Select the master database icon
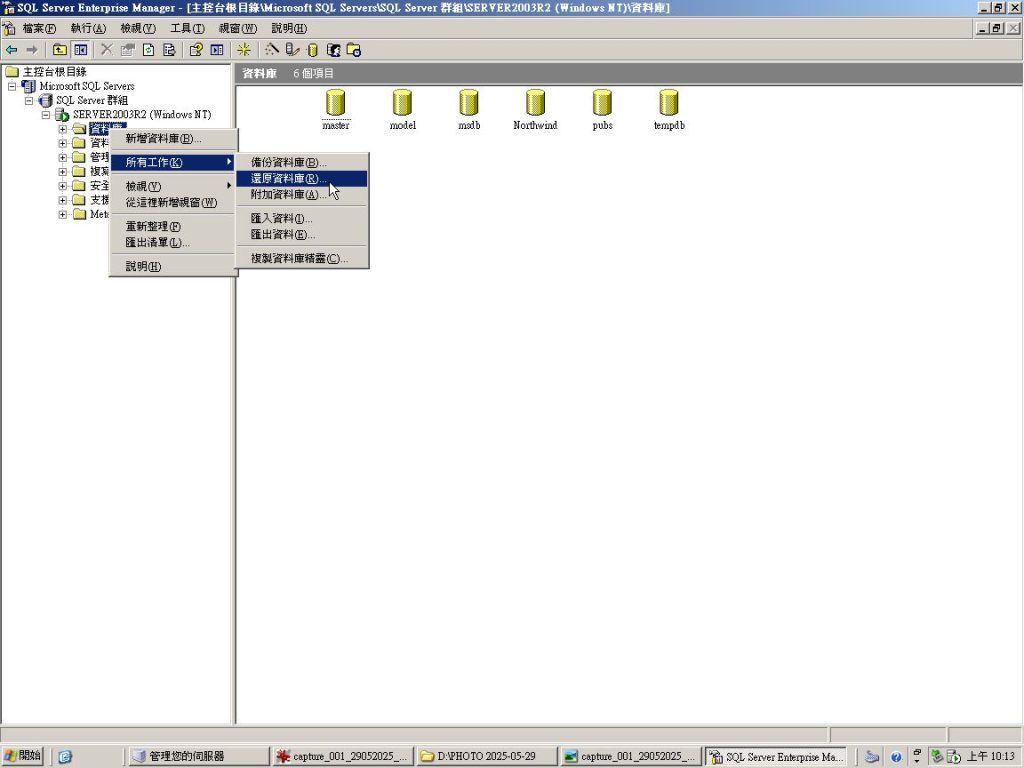Screen dimensions: 1024x768 click(x=335, y=103)
